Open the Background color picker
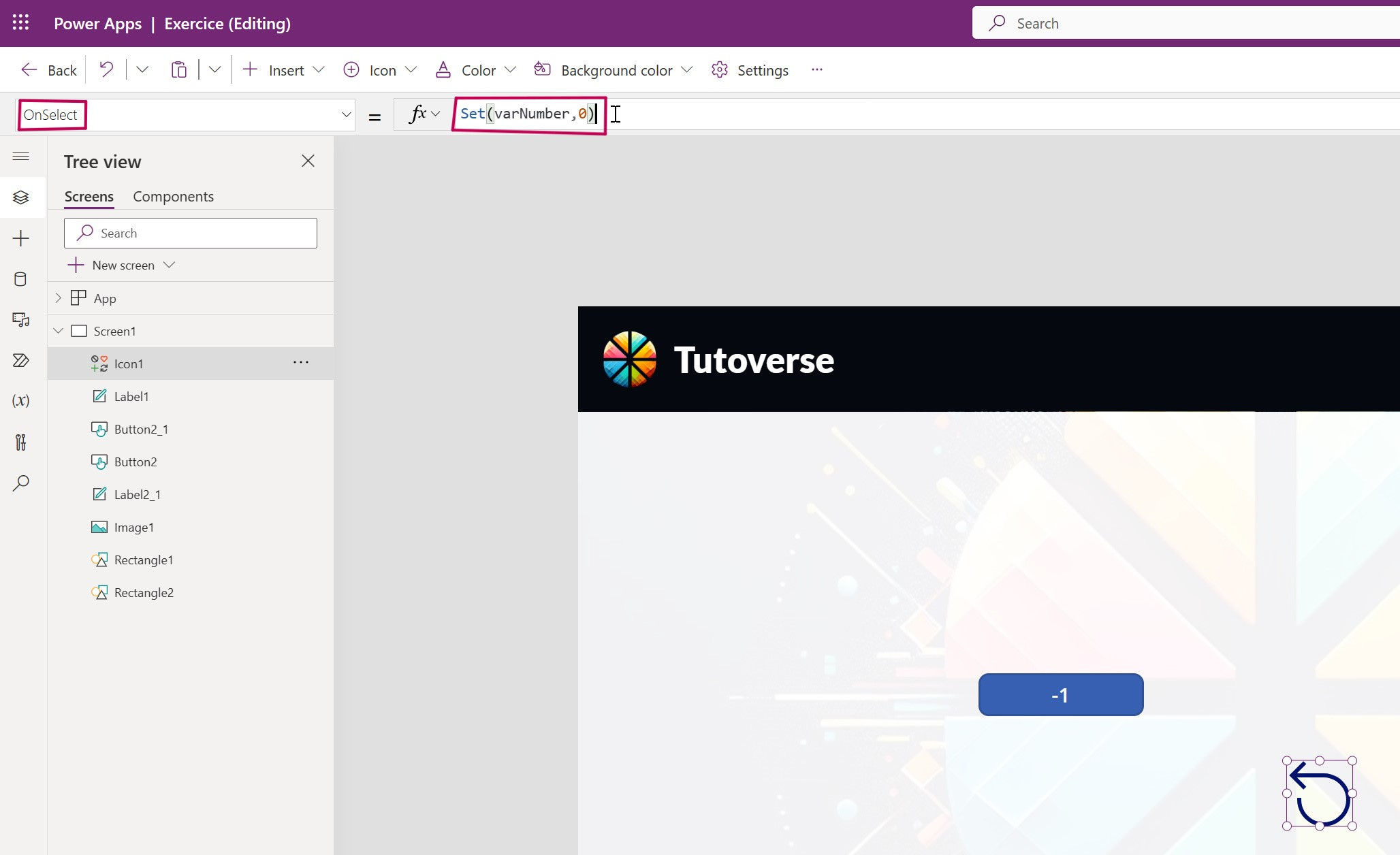 pos(616,70)
